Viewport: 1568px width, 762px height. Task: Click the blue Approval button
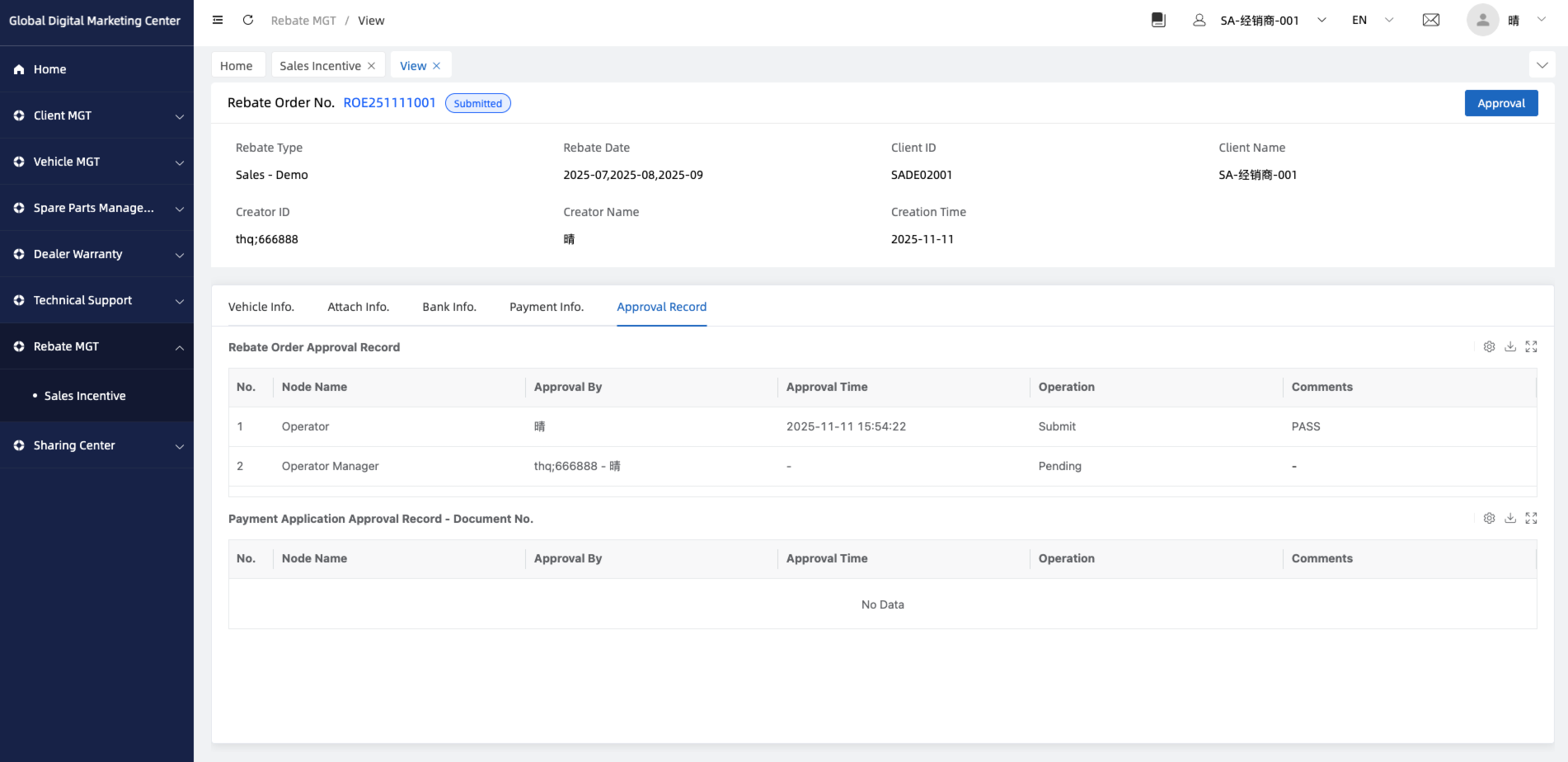pos(1500,103)
